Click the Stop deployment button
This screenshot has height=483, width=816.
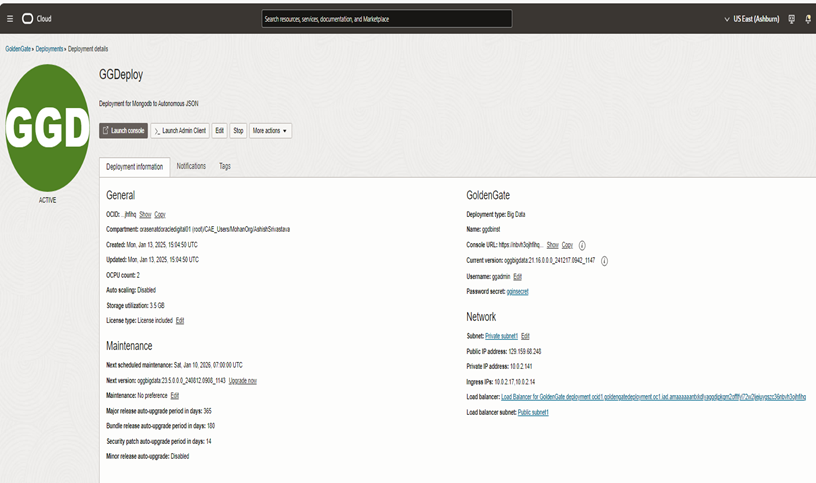(238, 131)
